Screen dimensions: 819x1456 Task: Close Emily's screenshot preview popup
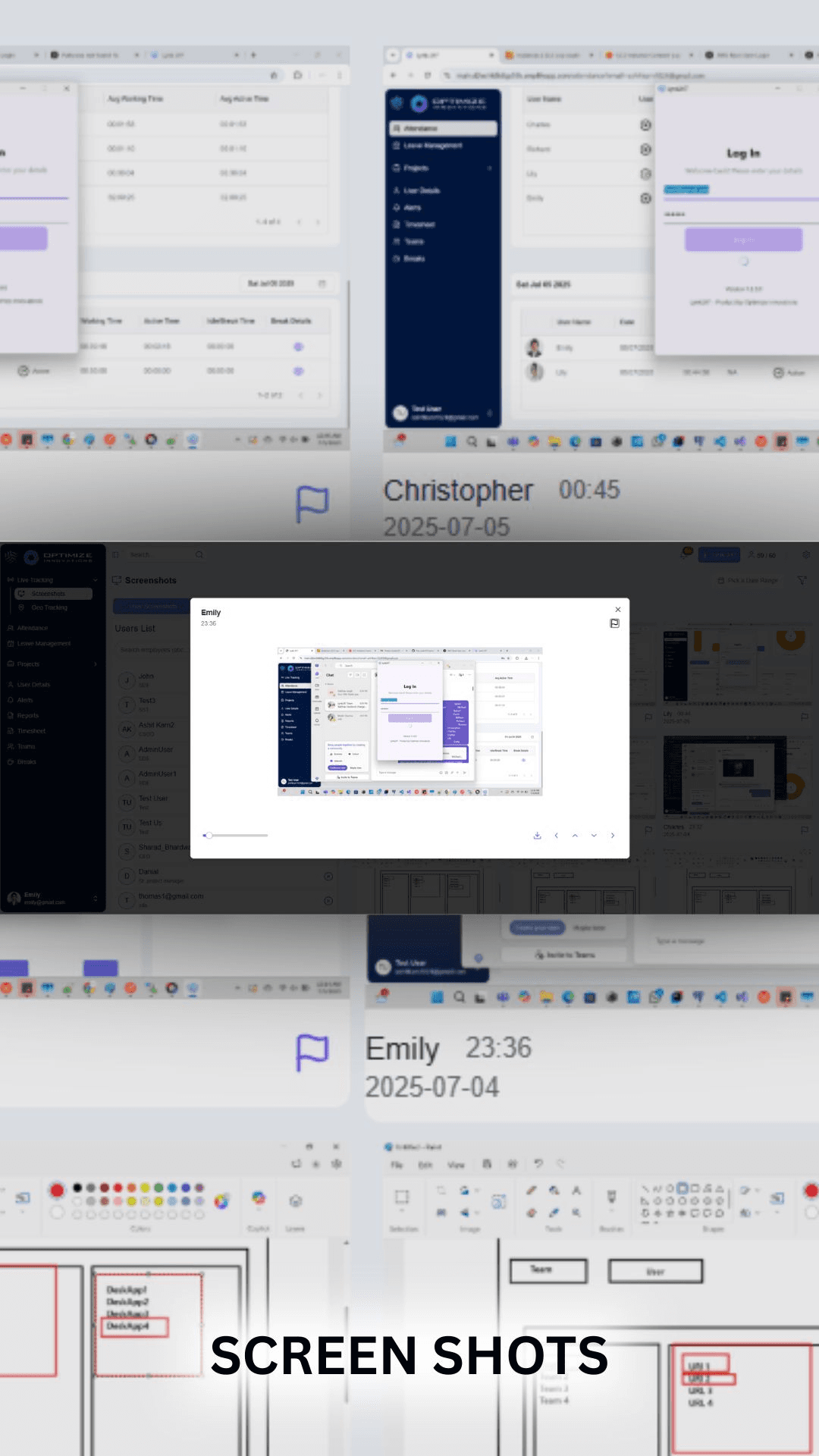(x=618, y=610)
